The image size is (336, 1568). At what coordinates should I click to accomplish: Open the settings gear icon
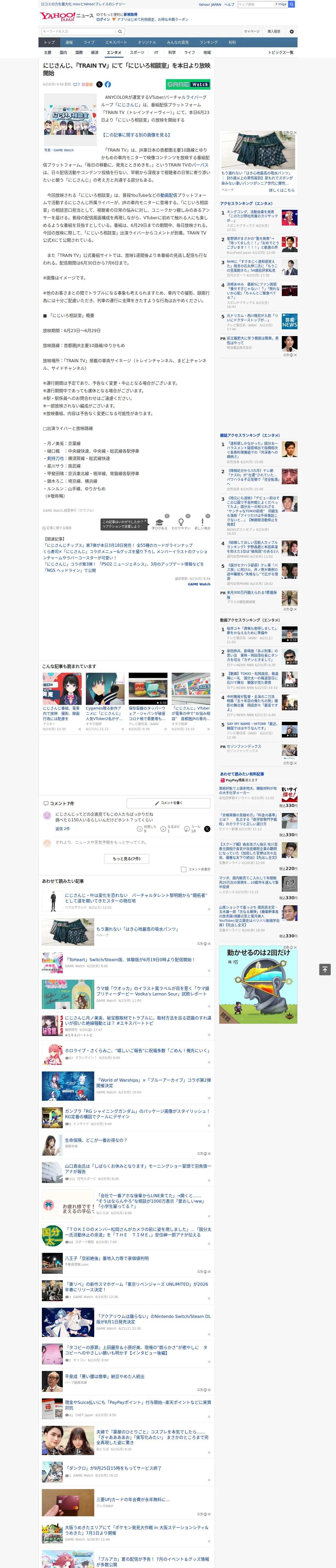(x=292, y=32)
